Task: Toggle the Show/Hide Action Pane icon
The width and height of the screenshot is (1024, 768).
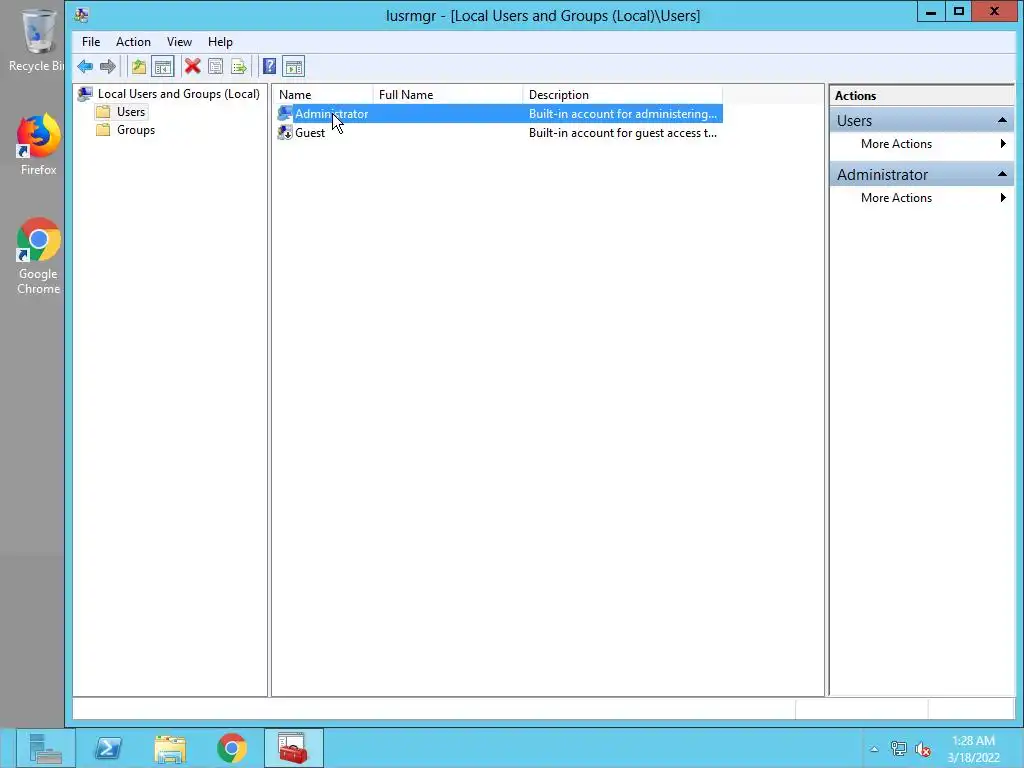Action: [x=294, y=66]
